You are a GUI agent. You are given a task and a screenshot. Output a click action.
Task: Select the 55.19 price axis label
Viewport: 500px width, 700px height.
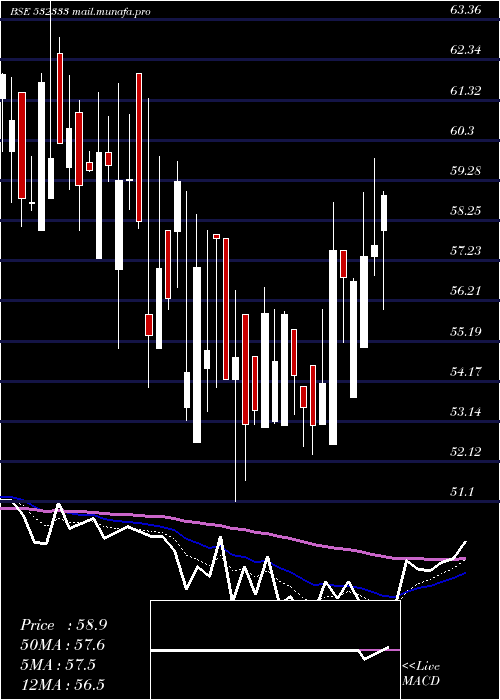click(466, 331)
